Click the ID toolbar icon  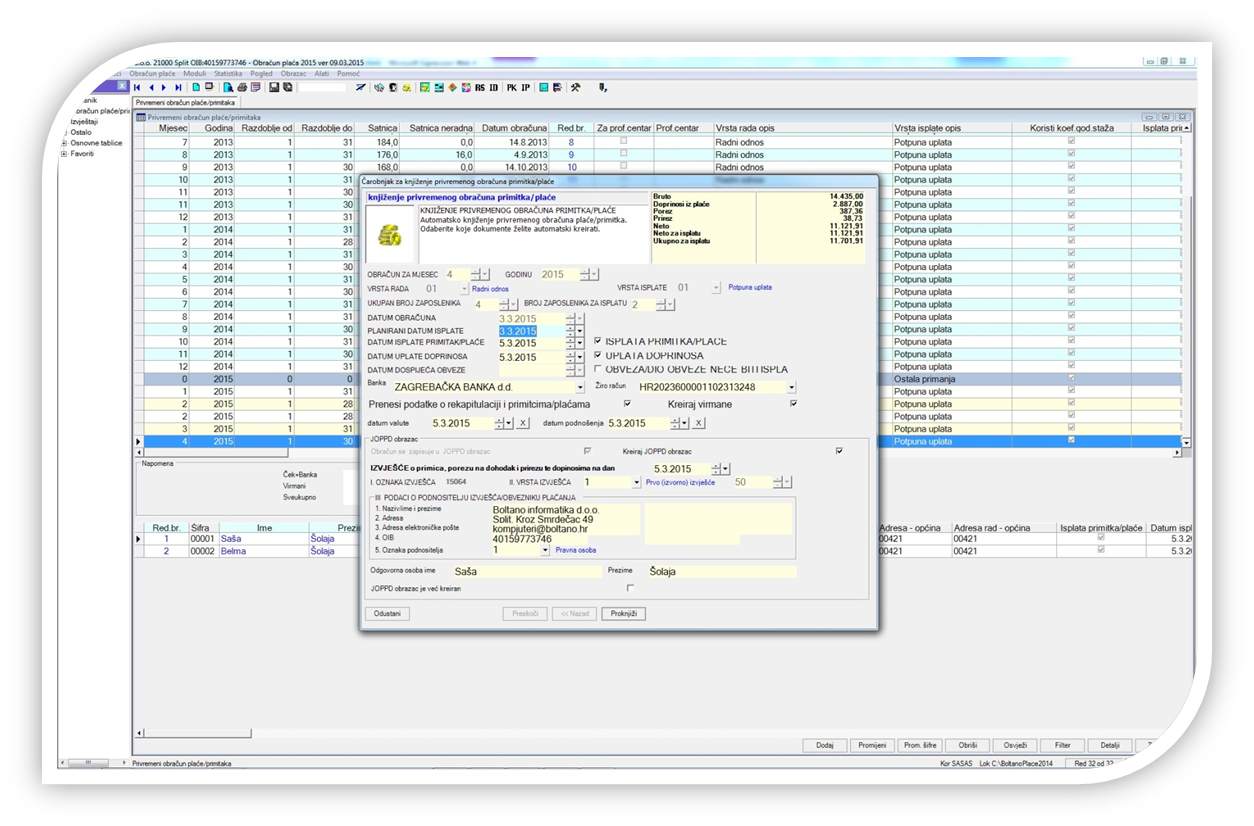pyautogui.click(x=493, y=88)
